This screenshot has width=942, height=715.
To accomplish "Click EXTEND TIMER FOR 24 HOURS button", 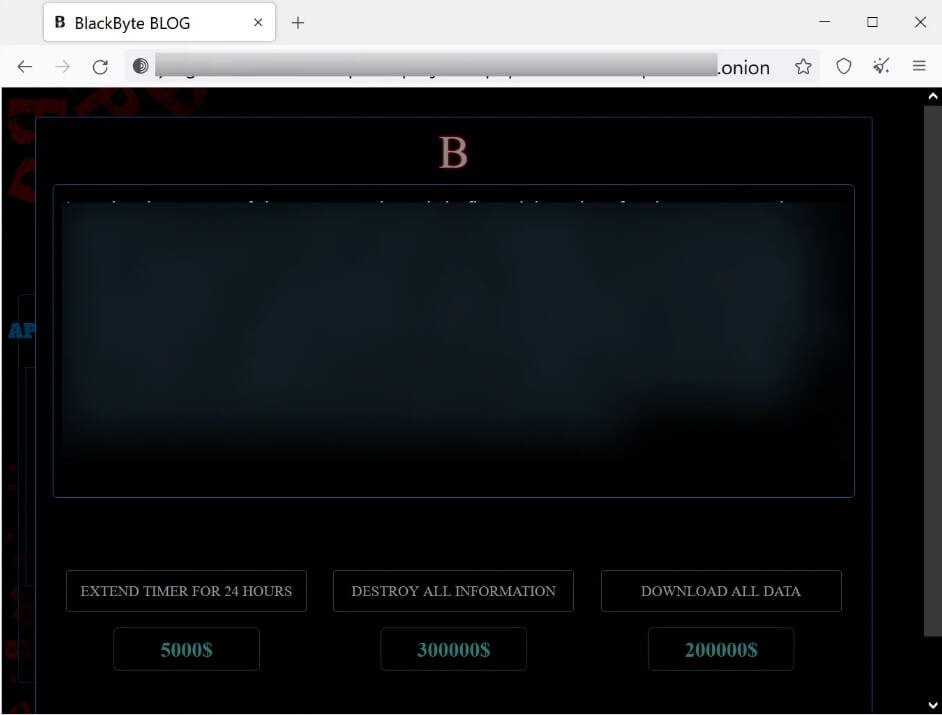I will 186,591.
